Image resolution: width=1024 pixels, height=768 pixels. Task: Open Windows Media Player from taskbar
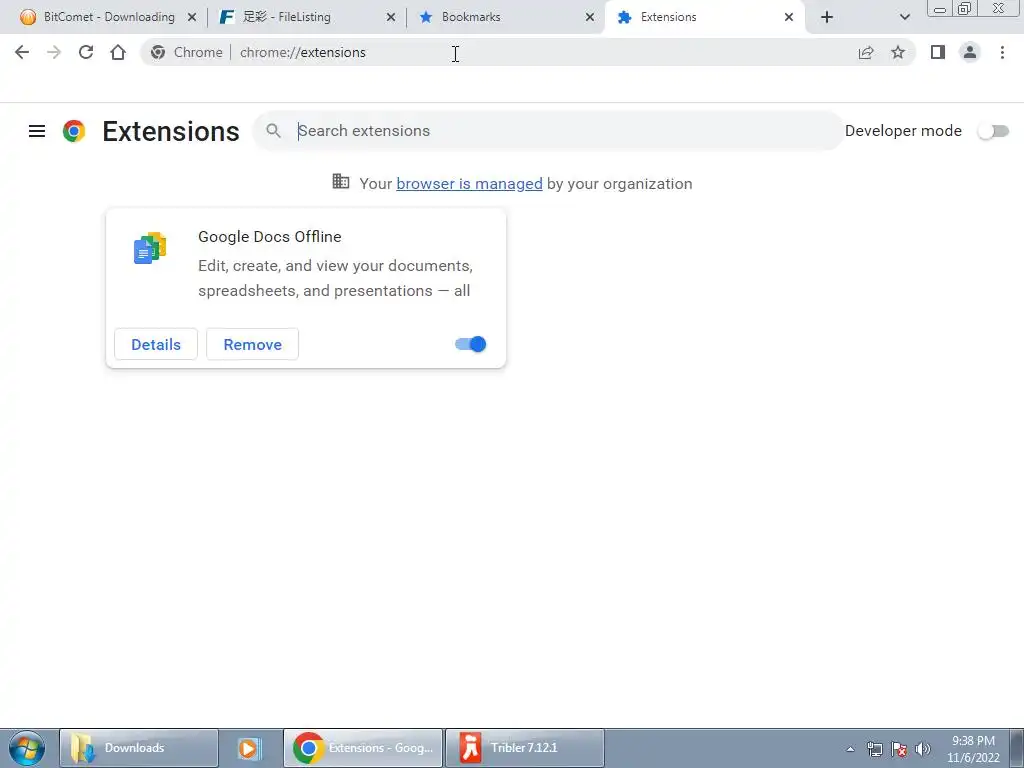(x=249, y=748)
